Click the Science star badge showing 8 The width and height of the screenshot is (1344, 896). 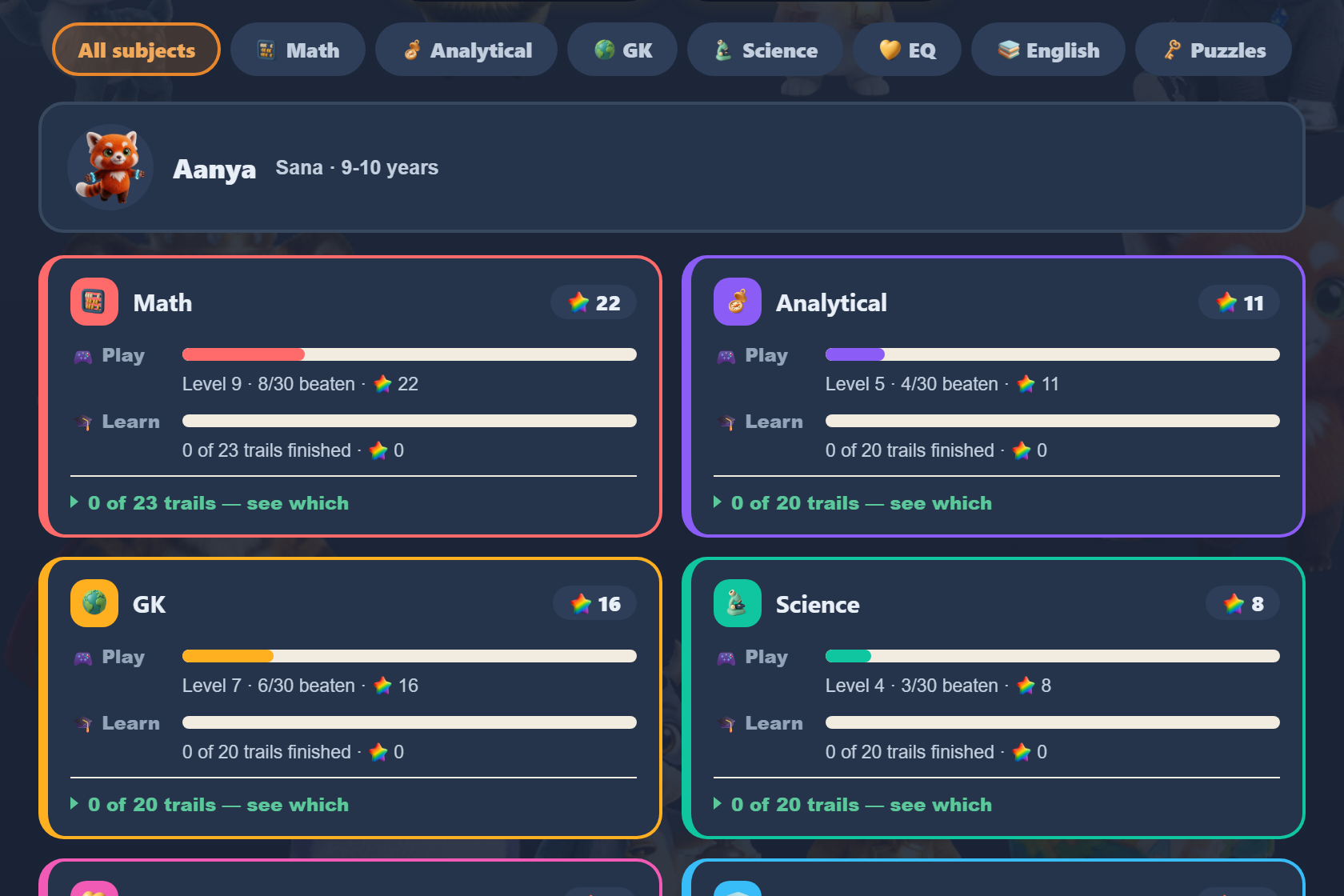pos(1243,604)
